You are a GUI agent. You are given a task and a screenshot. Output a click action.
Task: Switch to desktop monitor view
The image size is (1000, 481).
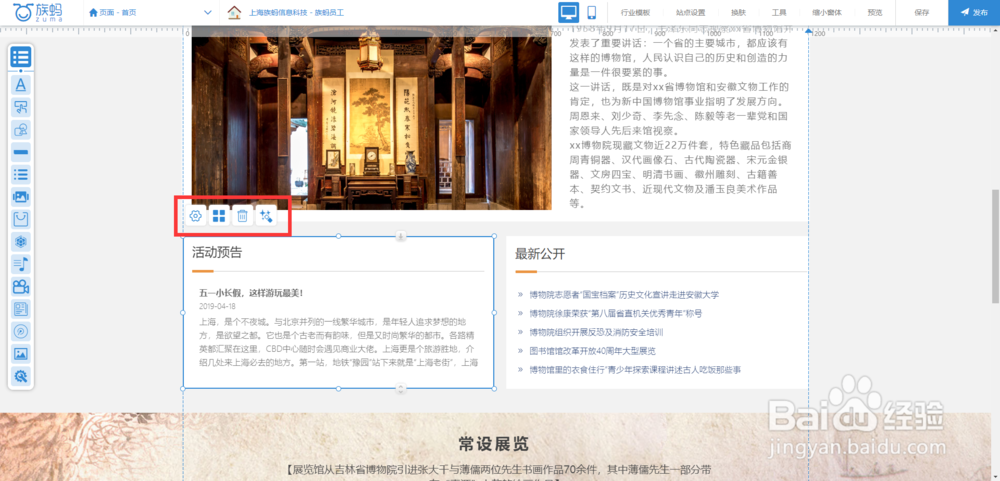568,12
